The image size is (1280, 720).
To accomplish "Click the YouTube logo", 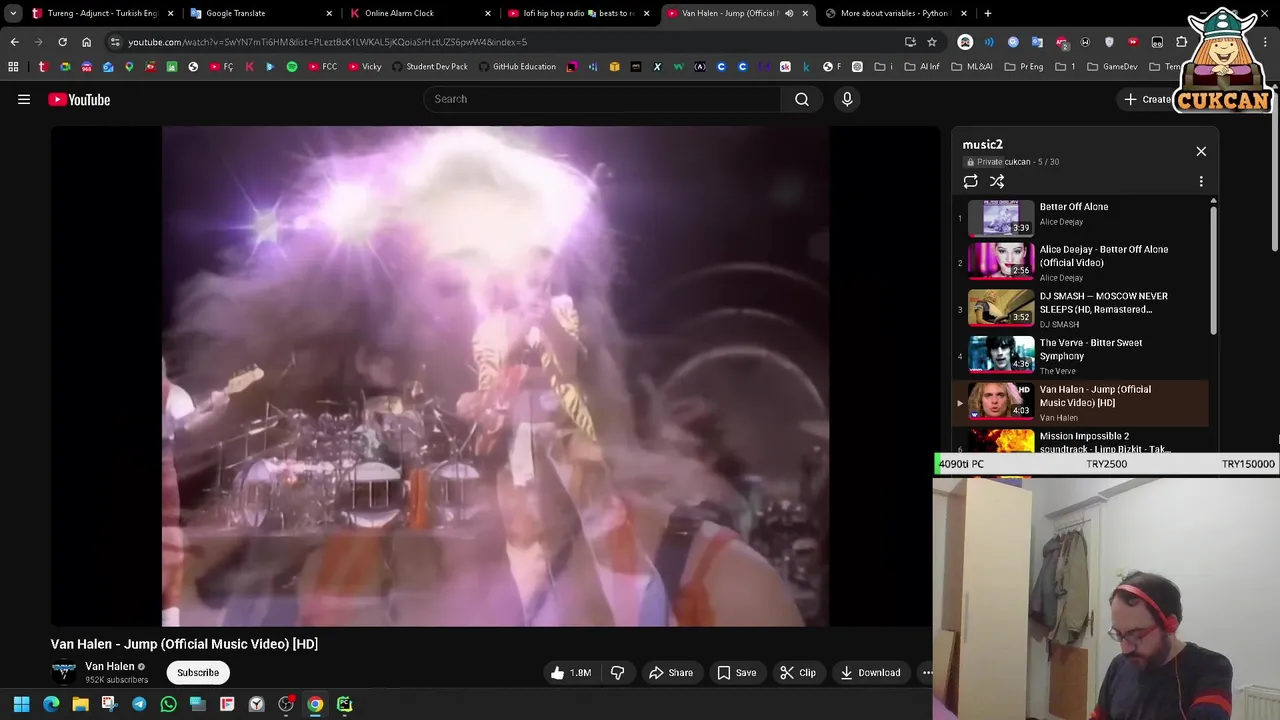I will [79, 99].
